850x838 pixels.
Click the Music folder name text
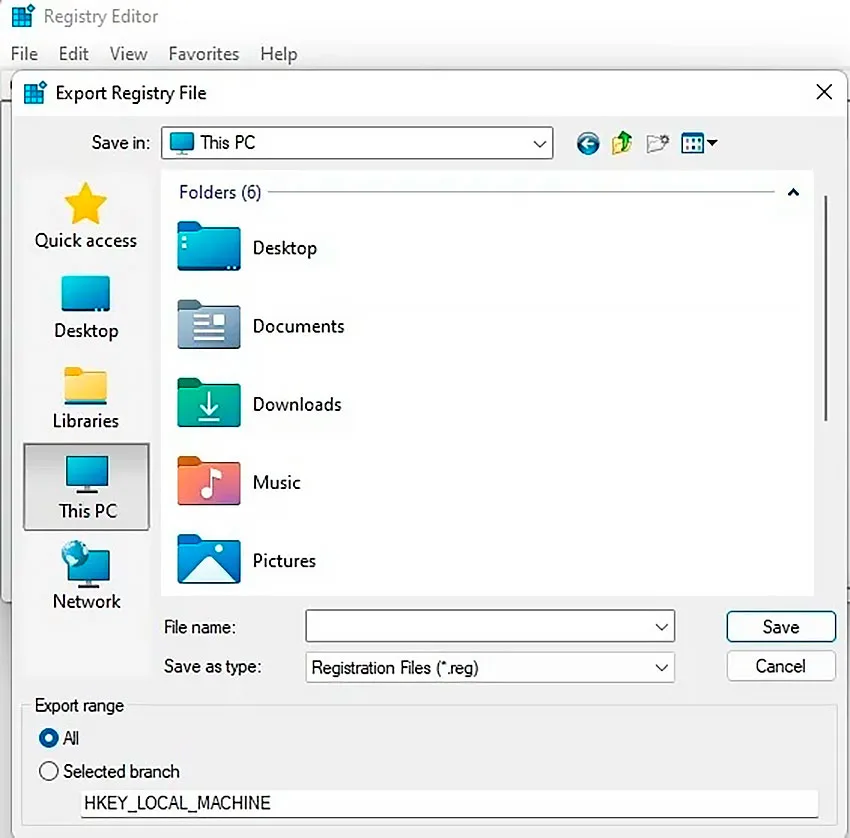[276, 482]
